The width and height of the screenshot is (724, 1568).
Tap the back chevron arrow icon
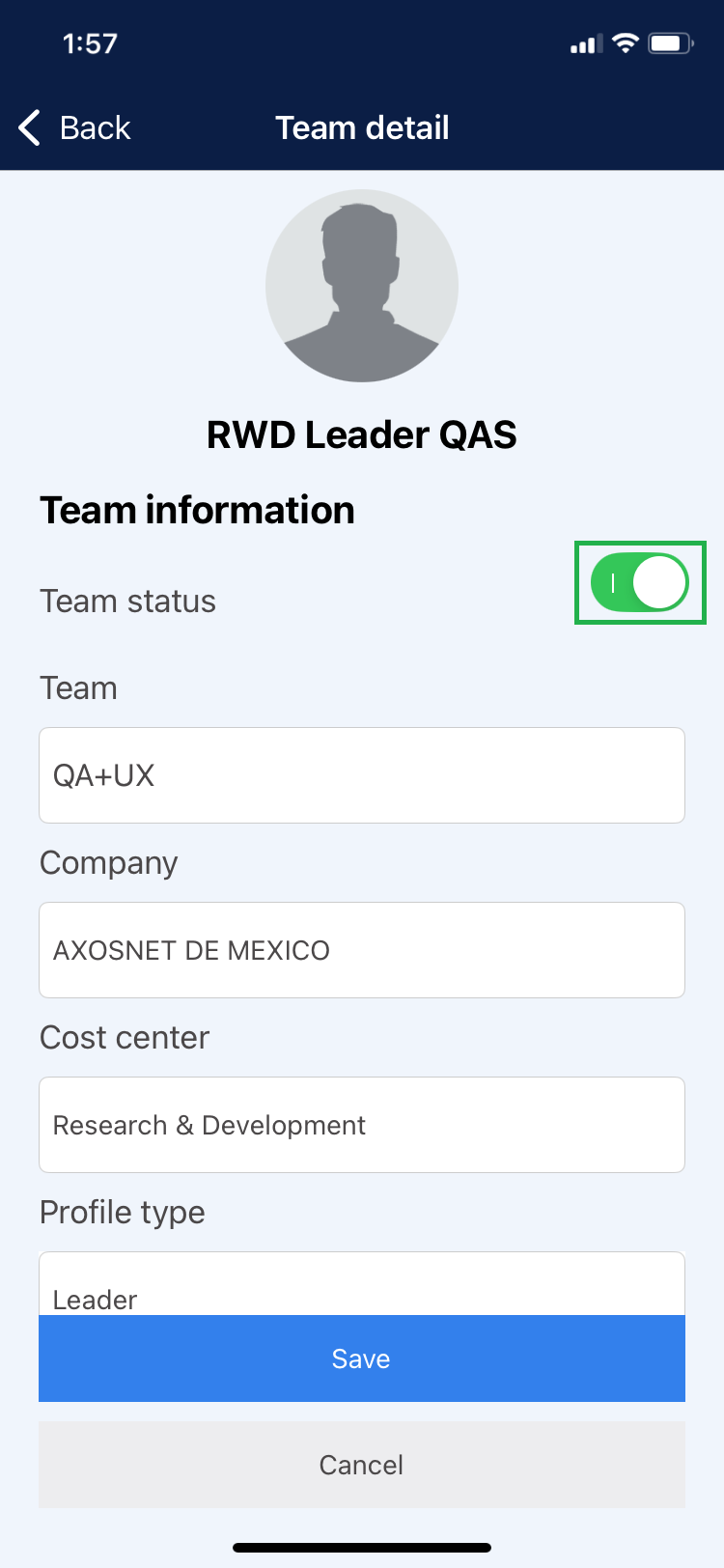(x=30, y=127)
